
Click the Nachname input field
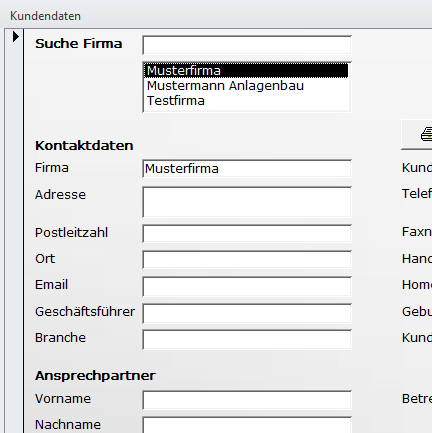point(247,425)
